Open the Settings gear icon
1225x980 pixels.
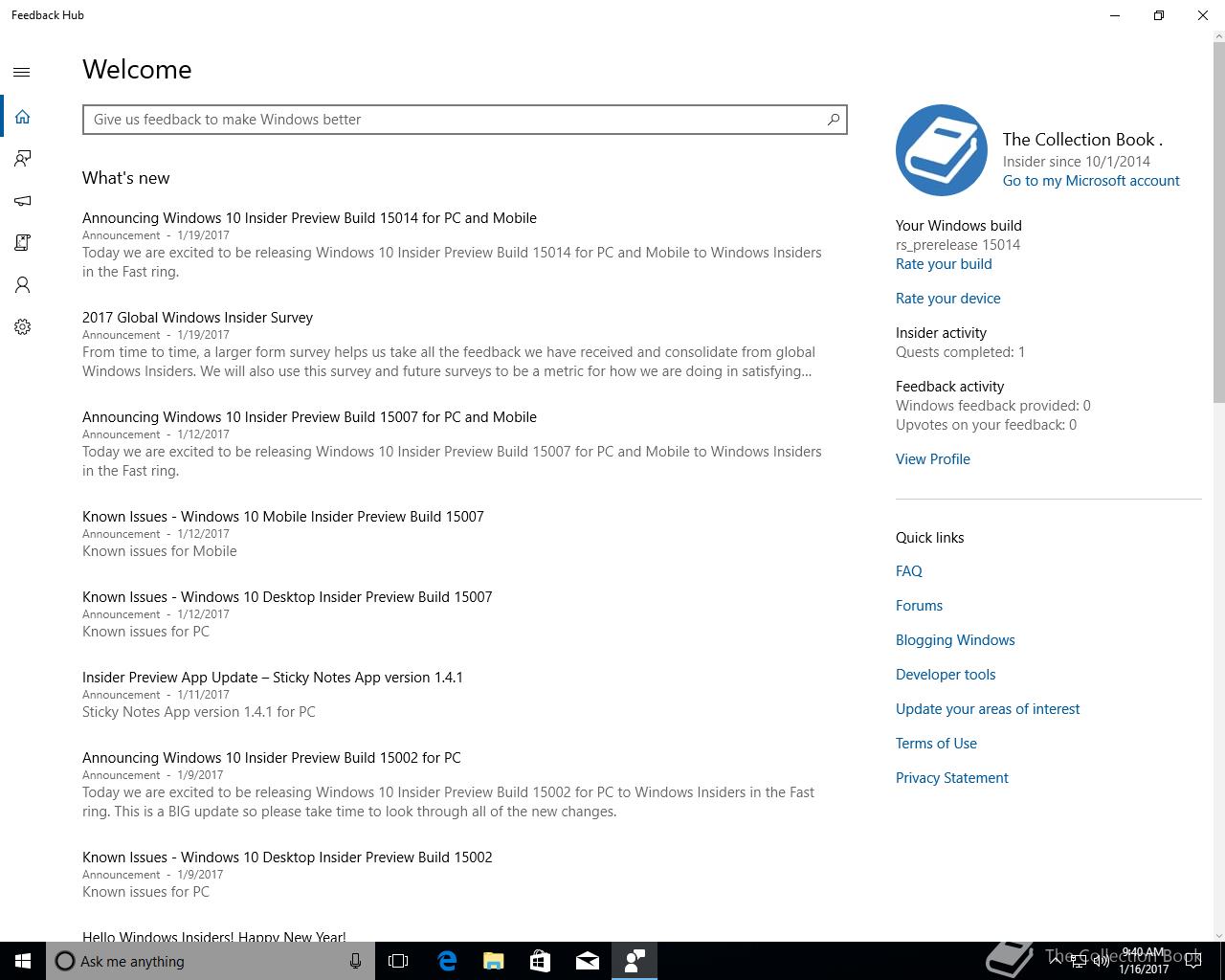pyautogui.click(x=22, y=327)
